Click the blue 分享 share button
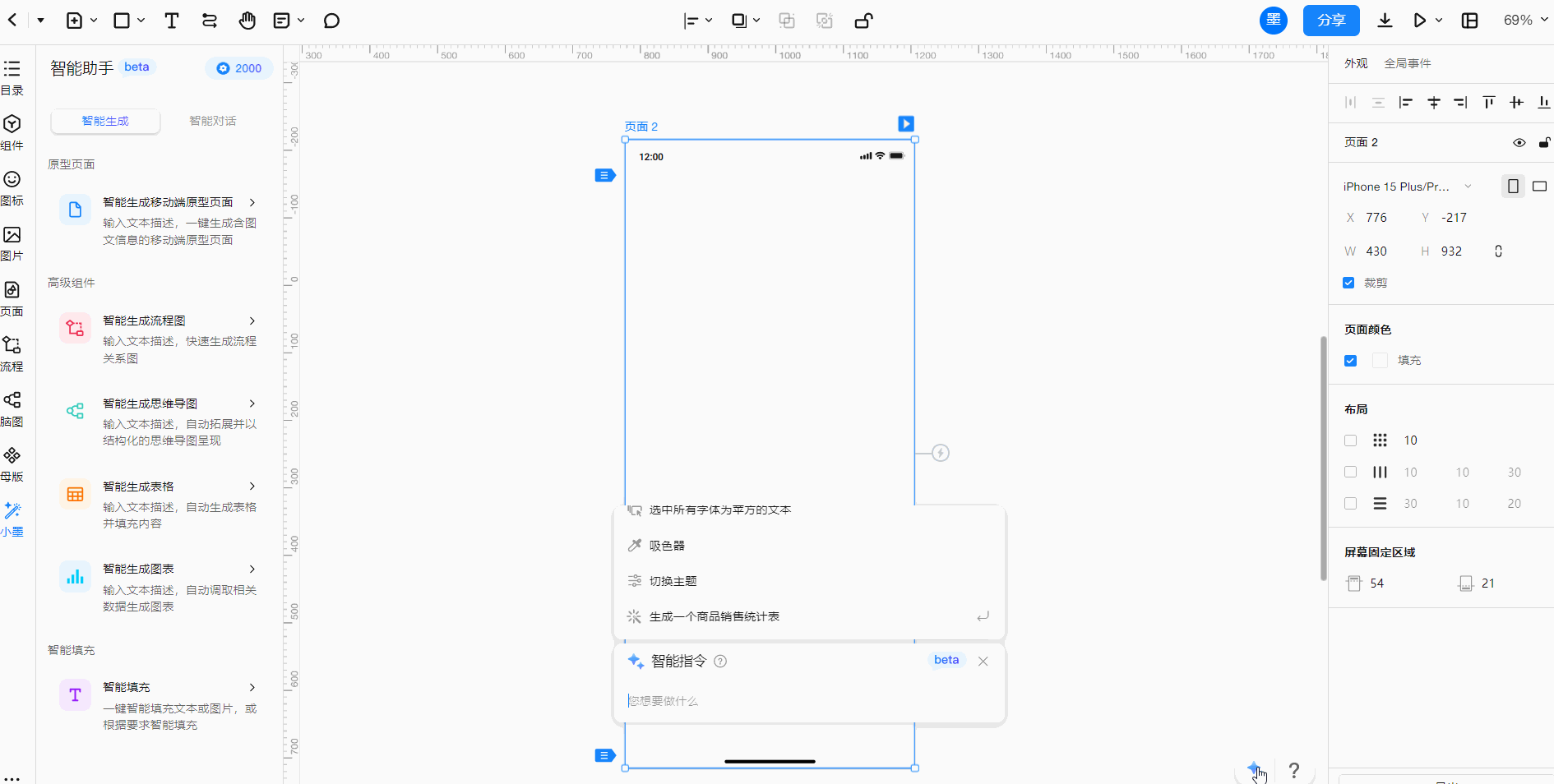 click(1330, 21)
